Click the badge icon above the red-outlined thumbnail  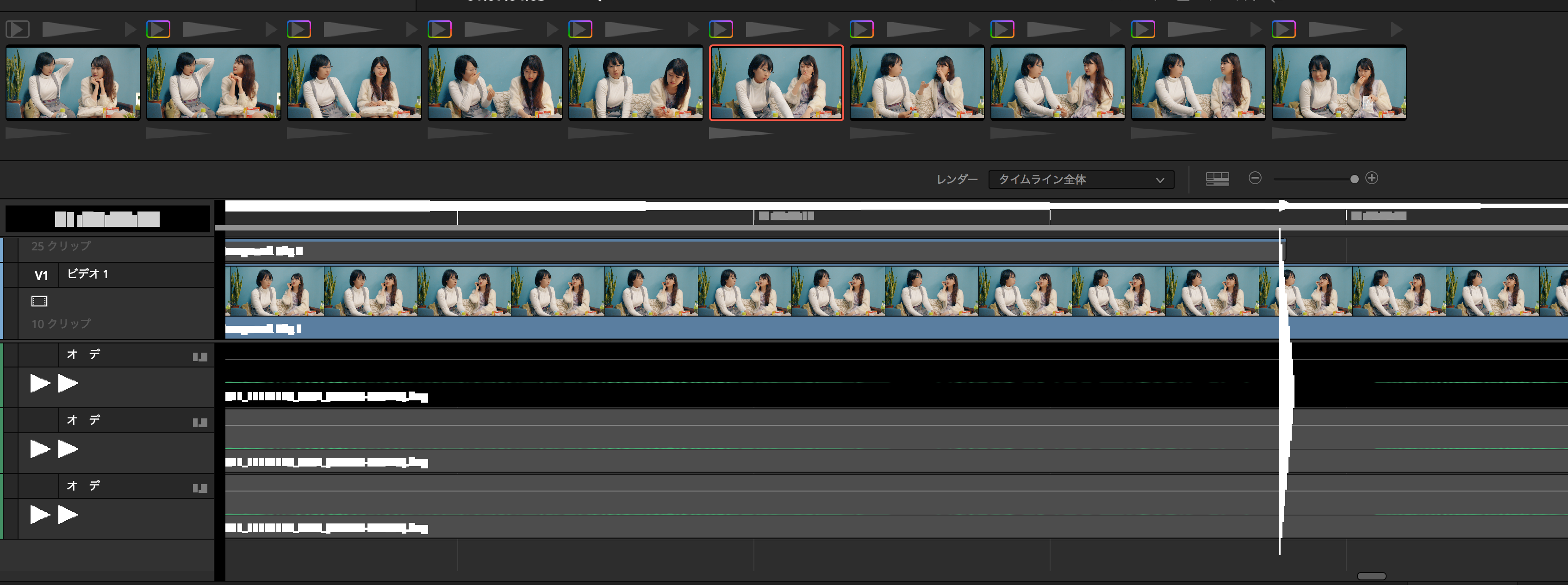click(721, 29)
